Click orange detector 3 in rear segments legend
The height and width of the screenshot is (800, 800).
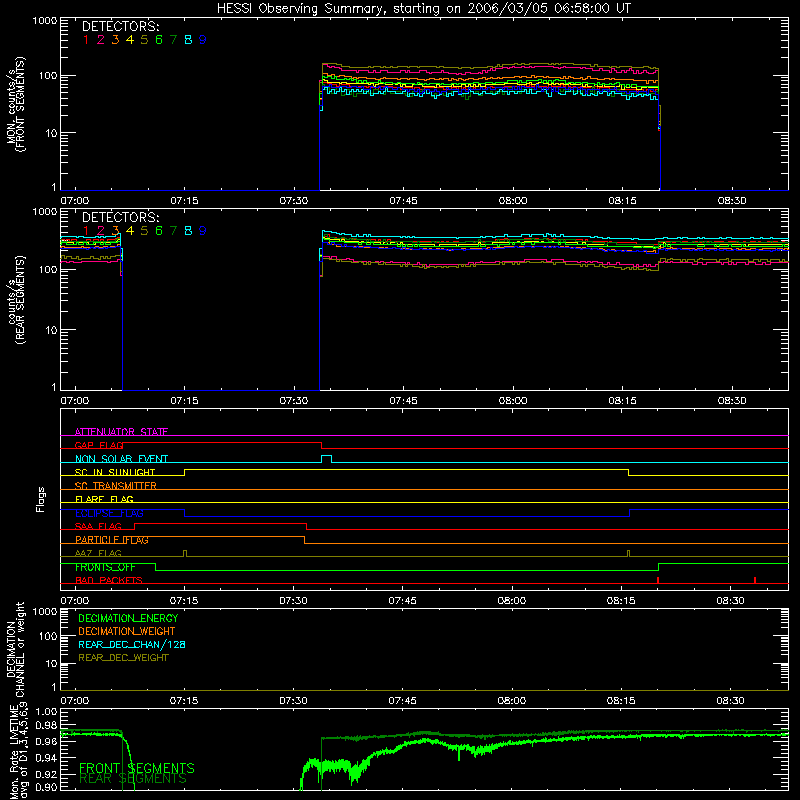click(x=115, y=231)
